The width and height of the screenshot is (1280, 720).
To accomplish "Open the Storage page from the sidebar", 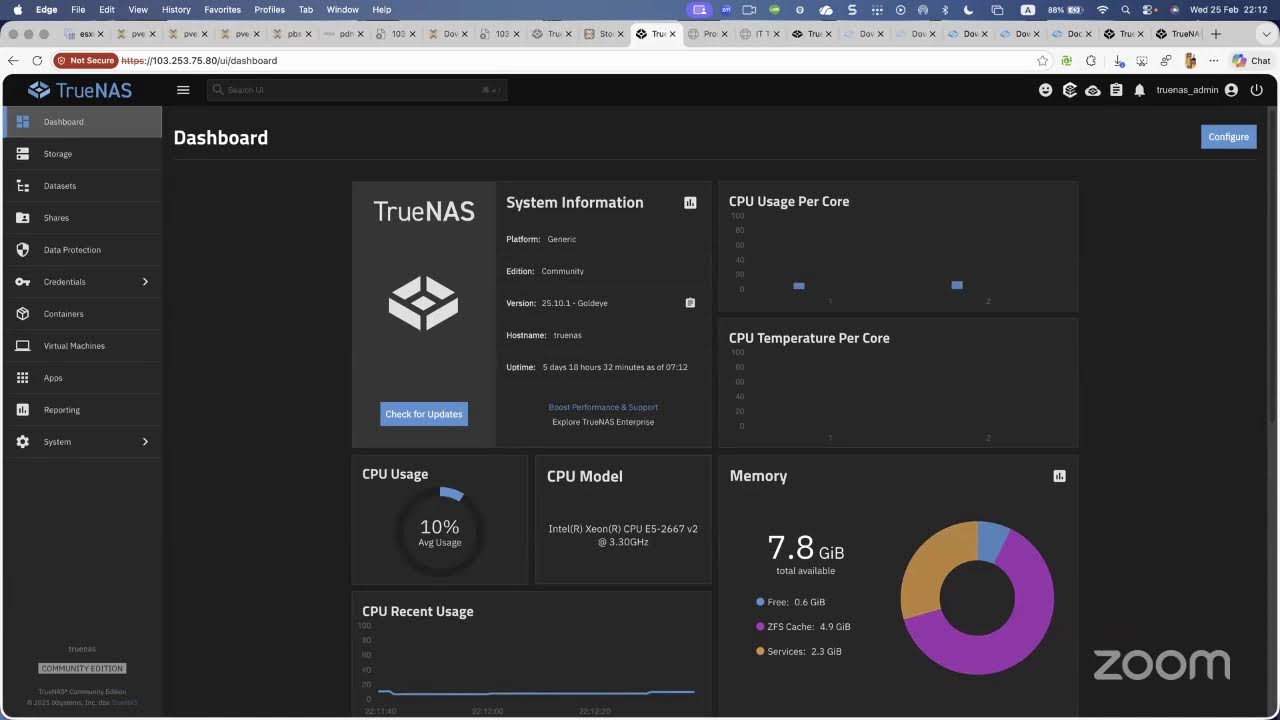I will [81, 154].
